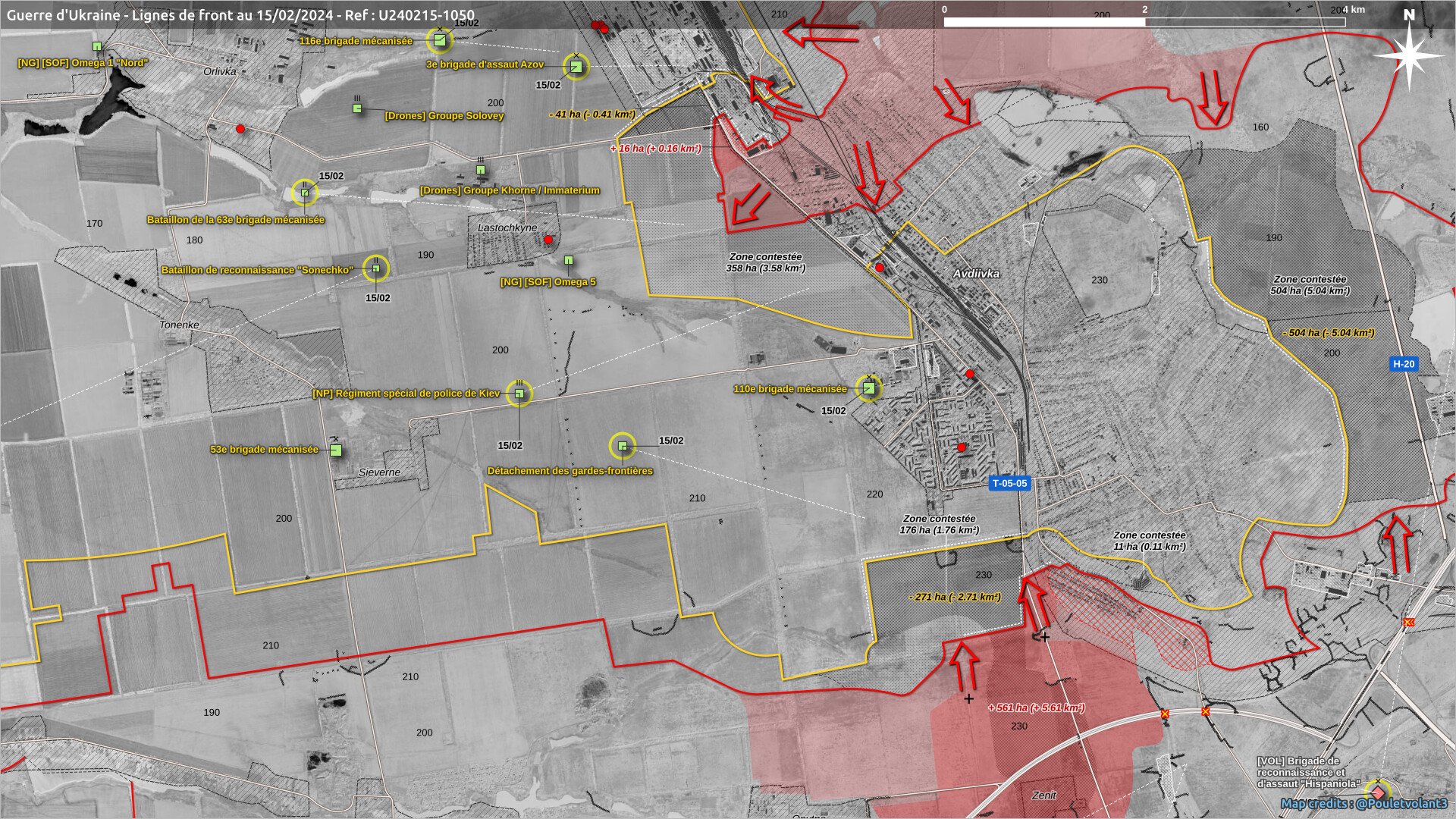Click the "Zone contestée 504 ha" label
Screen dimensions: 1456x819
[1310, 285]
